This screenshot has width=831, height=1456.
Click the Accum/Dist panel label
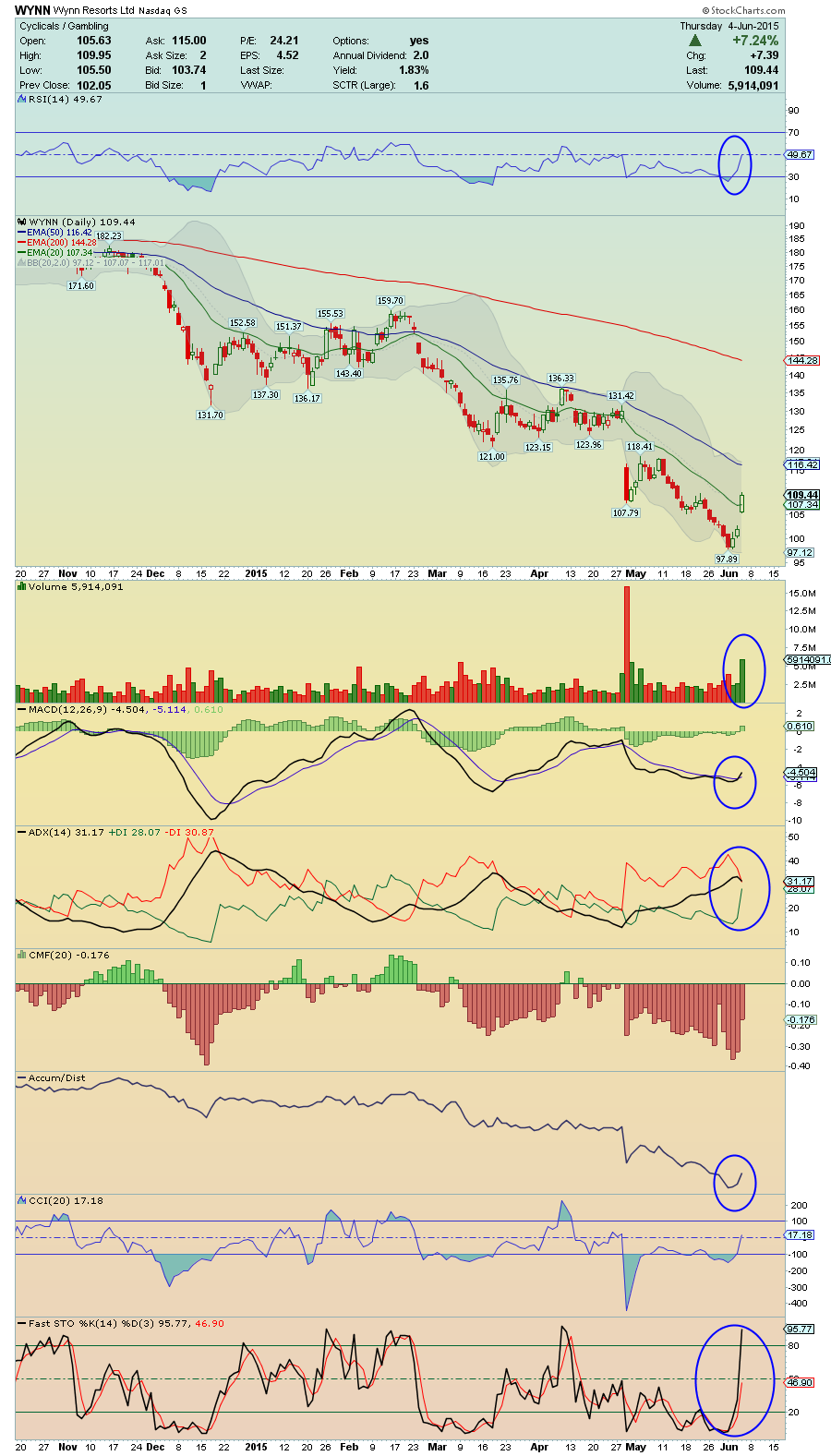coord(56,1077)
